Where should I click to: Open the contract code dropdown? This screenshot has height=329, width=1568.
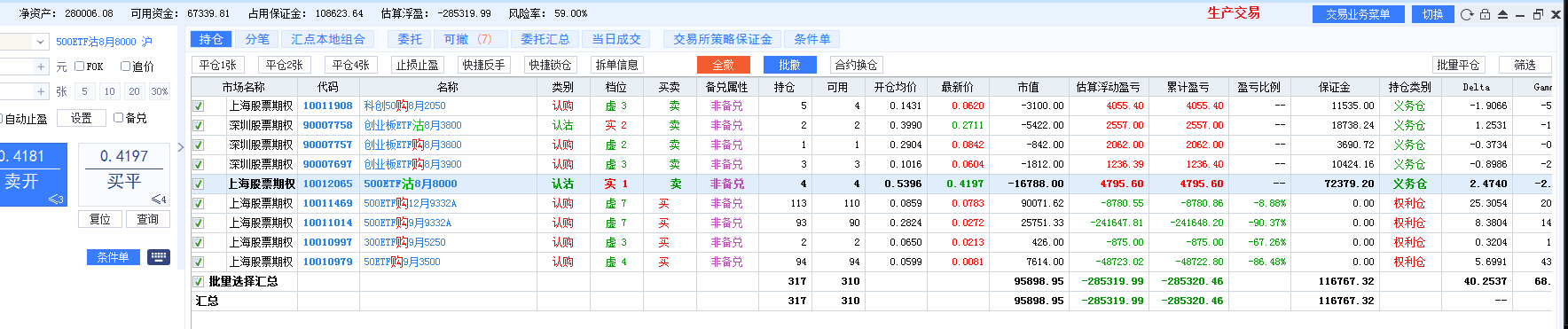pos(41,42)
